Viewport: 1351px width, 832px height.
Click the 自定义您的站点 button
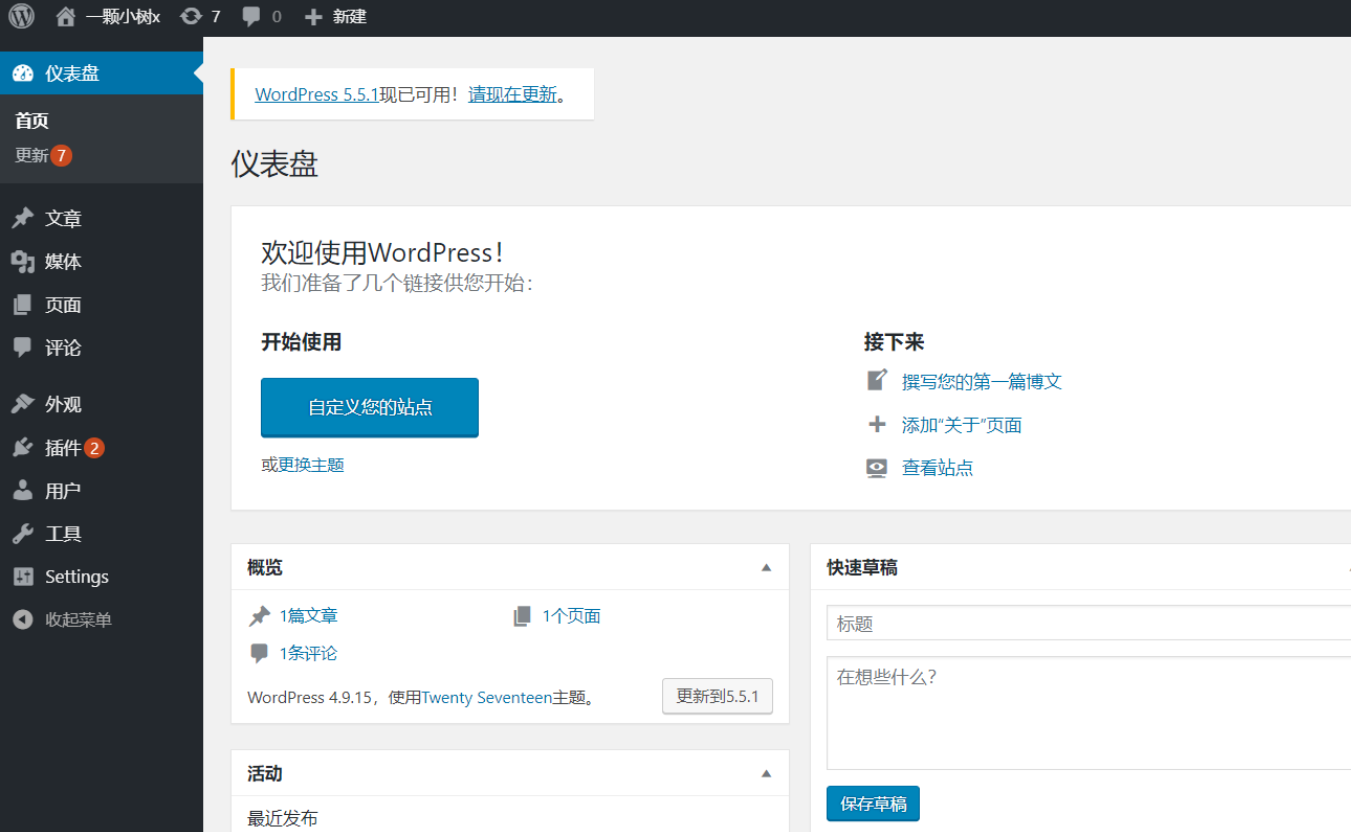tap(370, 408)
